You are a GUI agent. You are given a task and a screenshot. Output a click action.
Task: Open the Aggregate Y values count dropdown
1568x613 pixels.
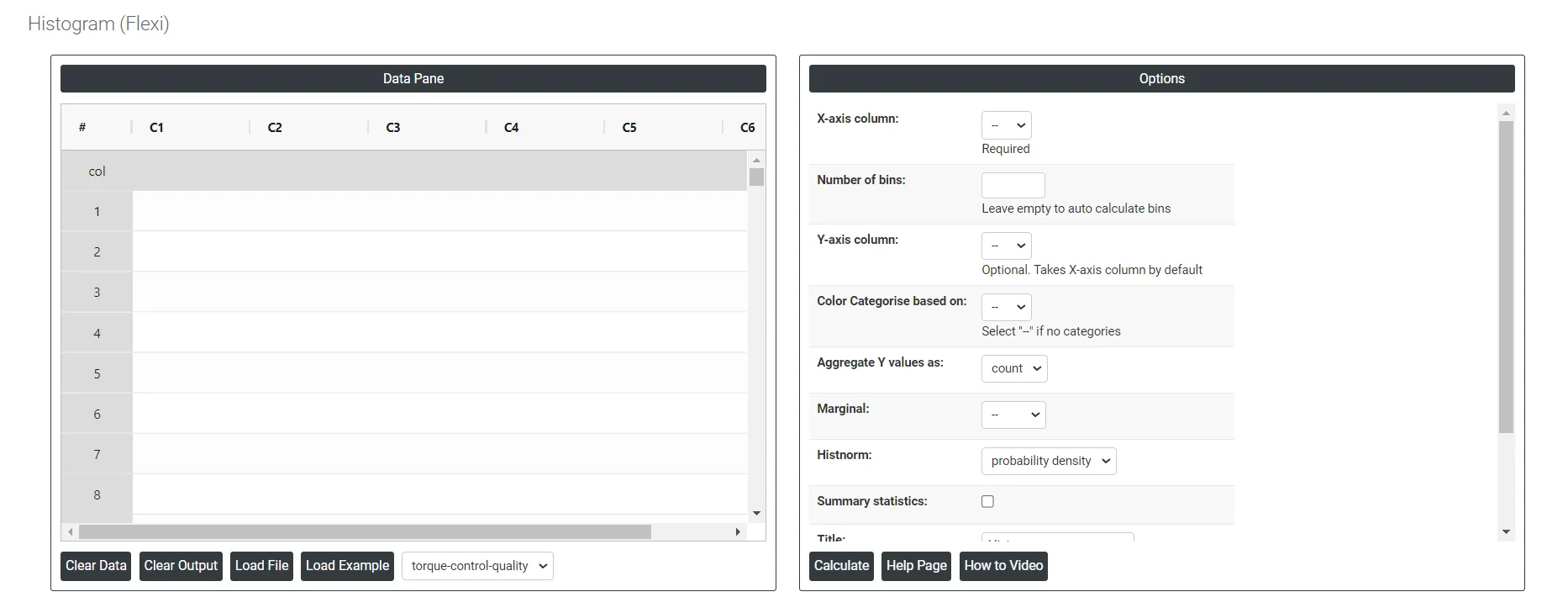click(1014, 368)
